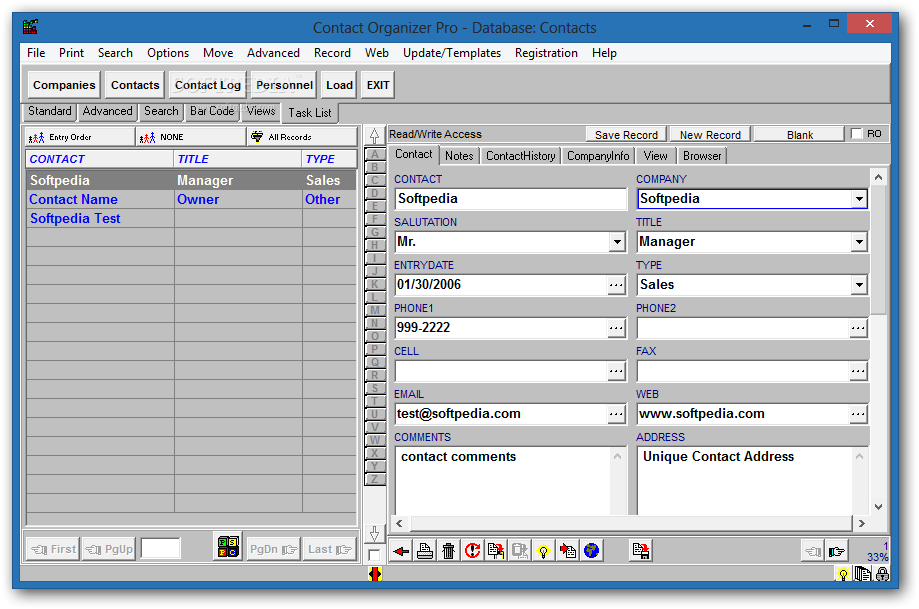Click the copy record document icon
The height and width of the screenshot is (609, 919).
[496, 551]
